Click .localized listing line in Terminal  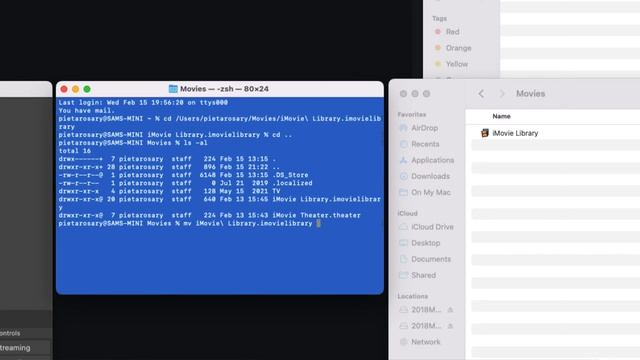click(185, 183)
